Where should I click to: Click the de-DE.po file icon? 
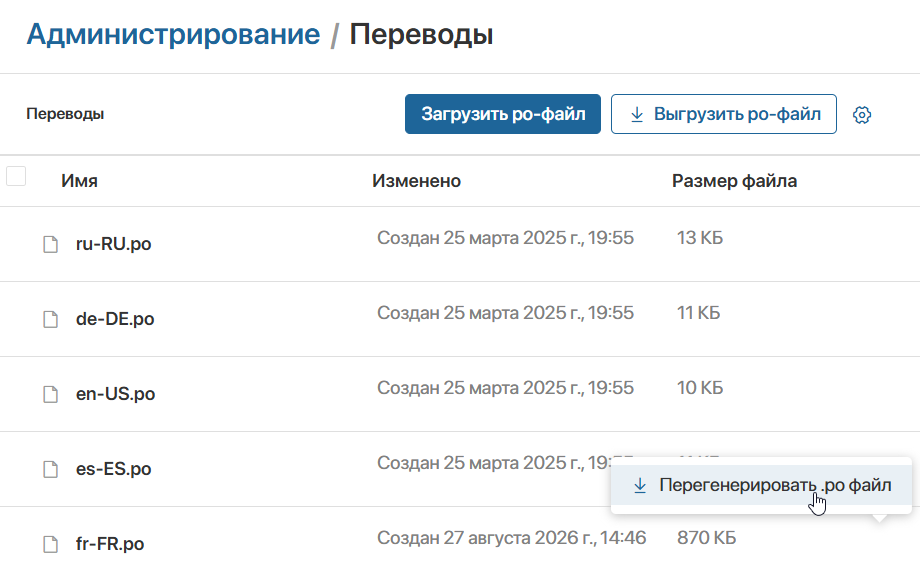pyautogui.click(x=50, y=319)
